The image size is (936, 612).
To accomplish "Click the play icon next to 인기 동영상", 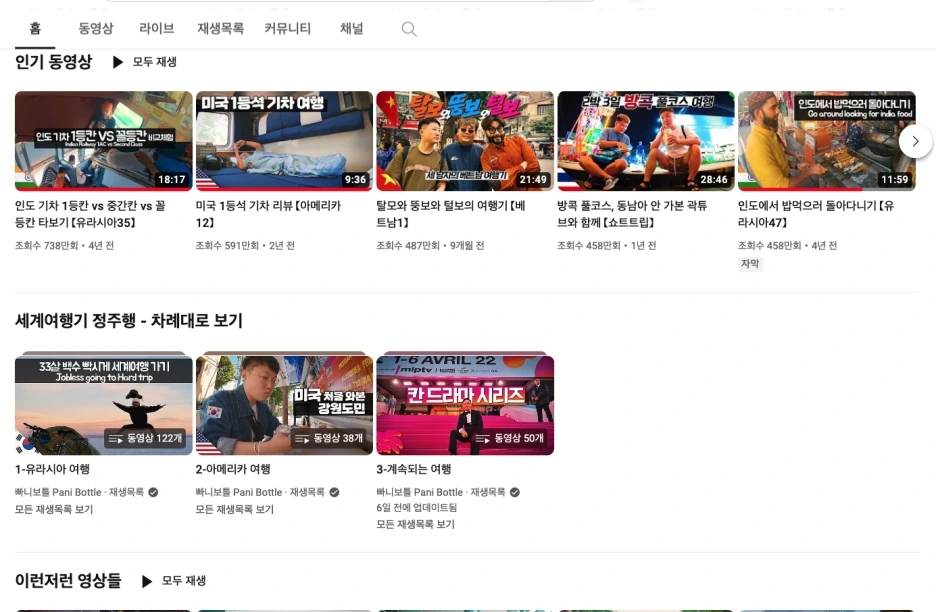I will (118, 62).
